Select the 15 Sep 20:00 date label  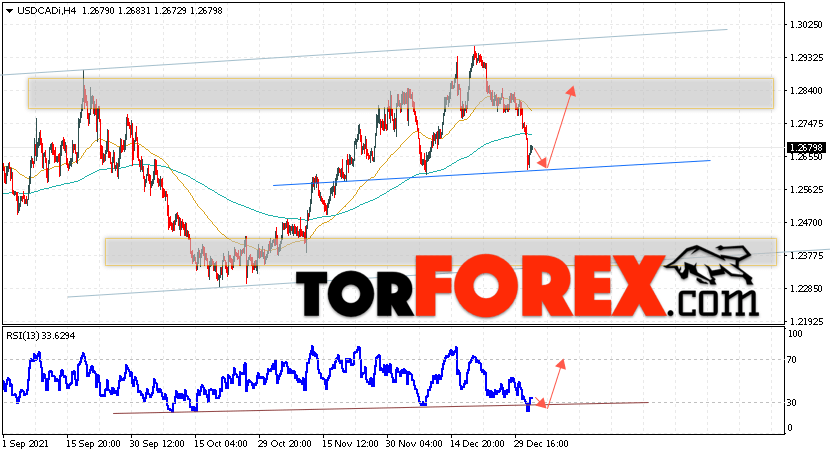(x=93, y=443)
